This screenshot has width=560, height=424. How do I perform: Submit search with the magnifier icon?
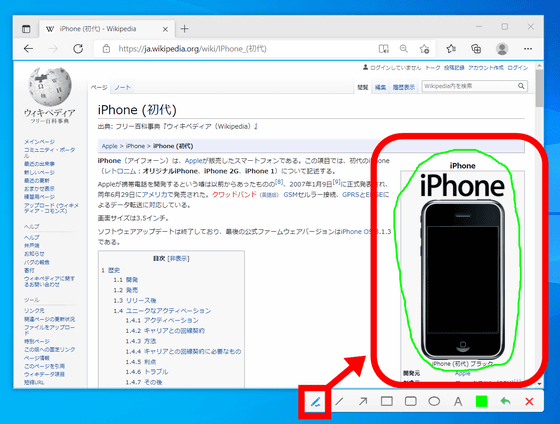point(521,86)
